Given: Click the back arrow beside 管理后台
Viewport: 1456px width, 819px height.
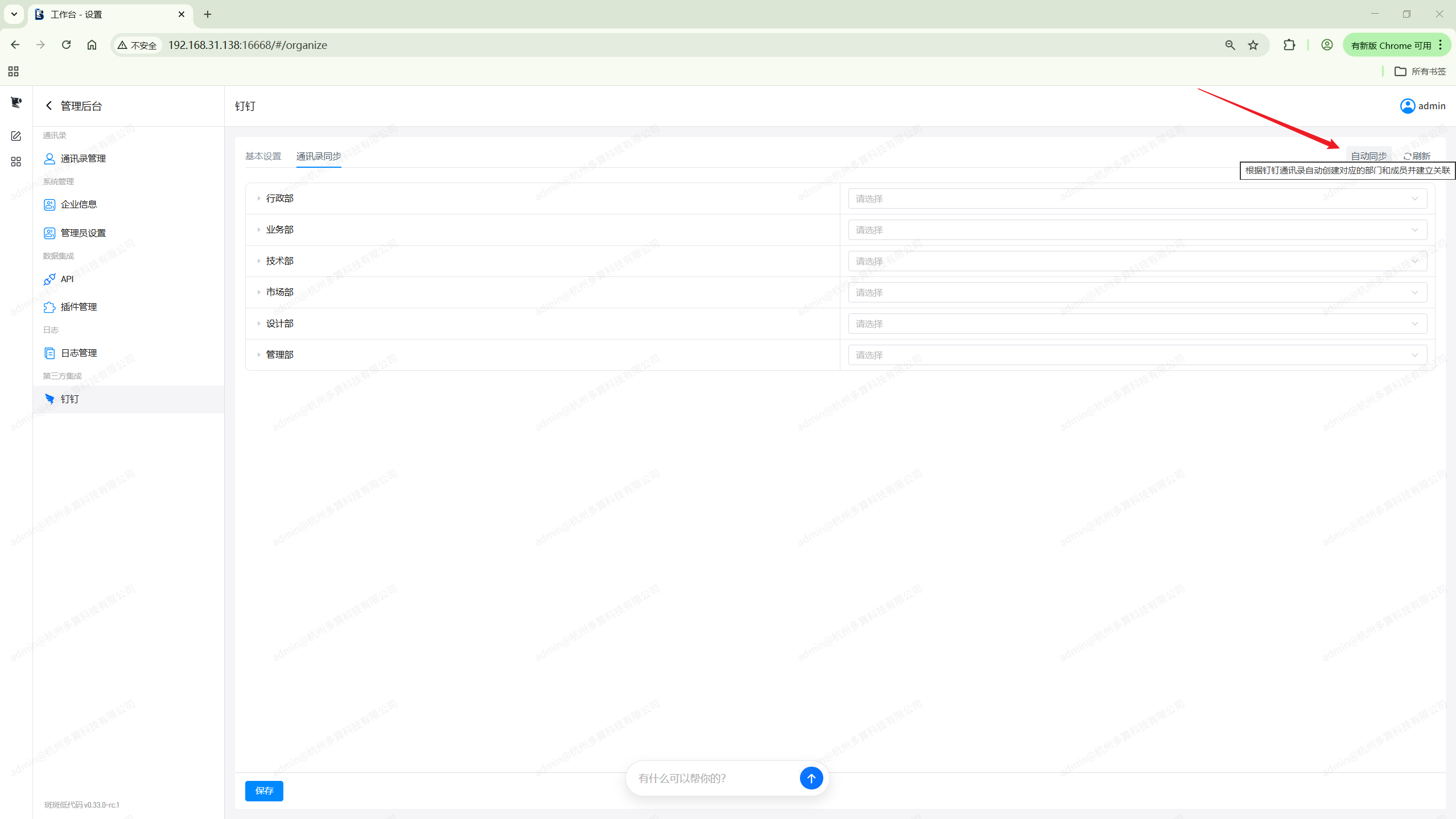Looking at the screenshot, I should (x=49, y=106).
